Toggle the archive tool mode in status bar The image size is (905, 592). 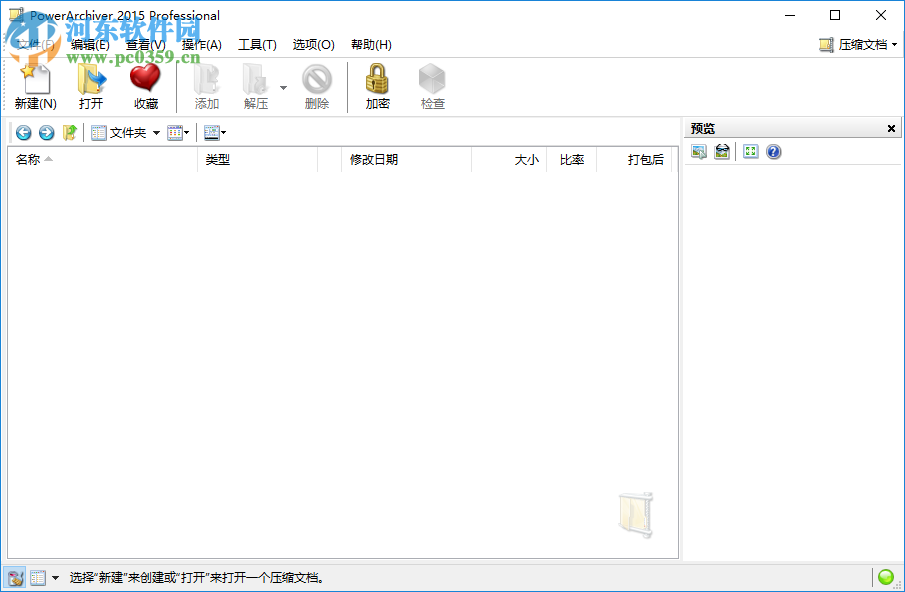14,577
